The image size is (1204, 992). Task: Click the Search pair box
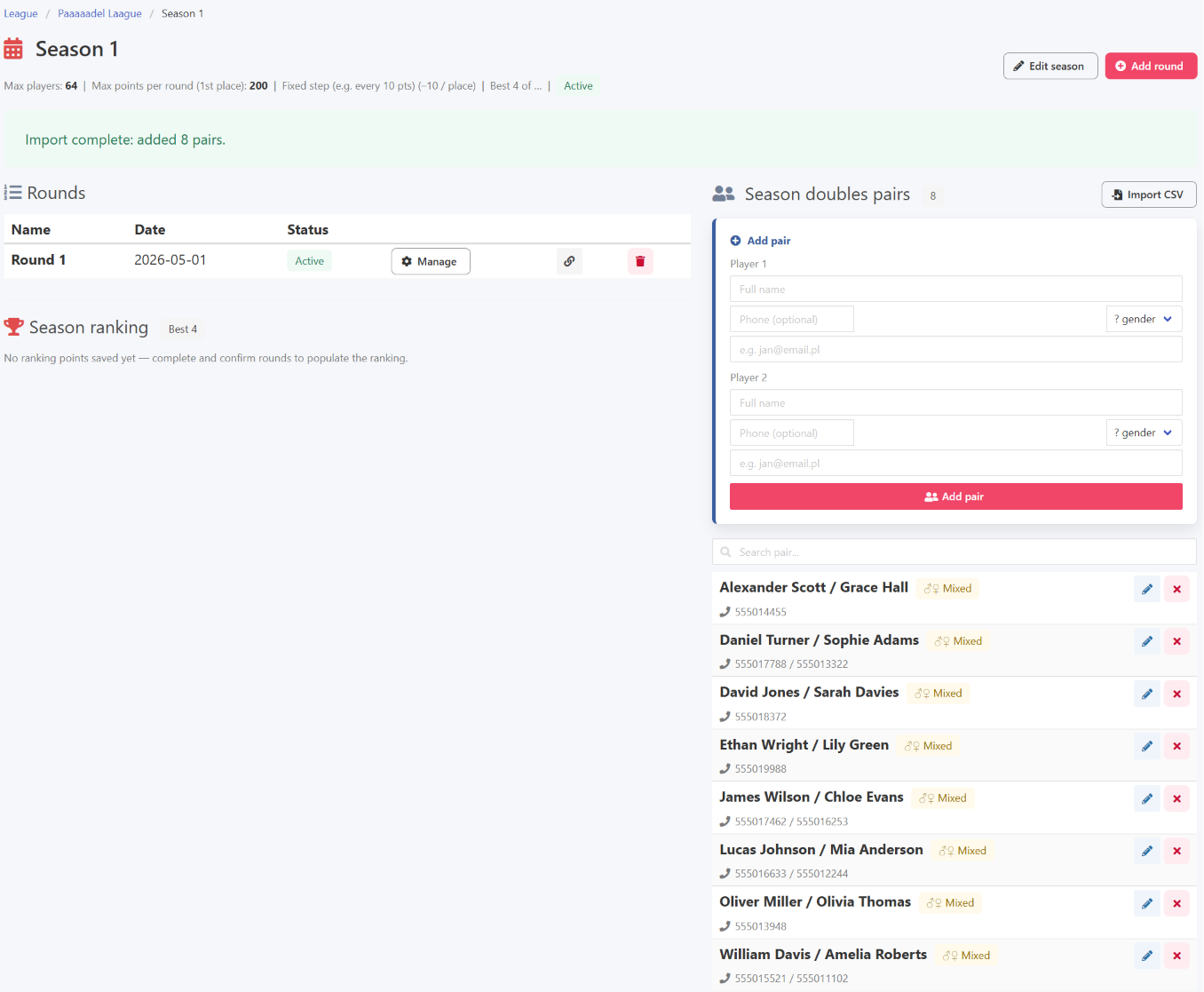[954, 552]
